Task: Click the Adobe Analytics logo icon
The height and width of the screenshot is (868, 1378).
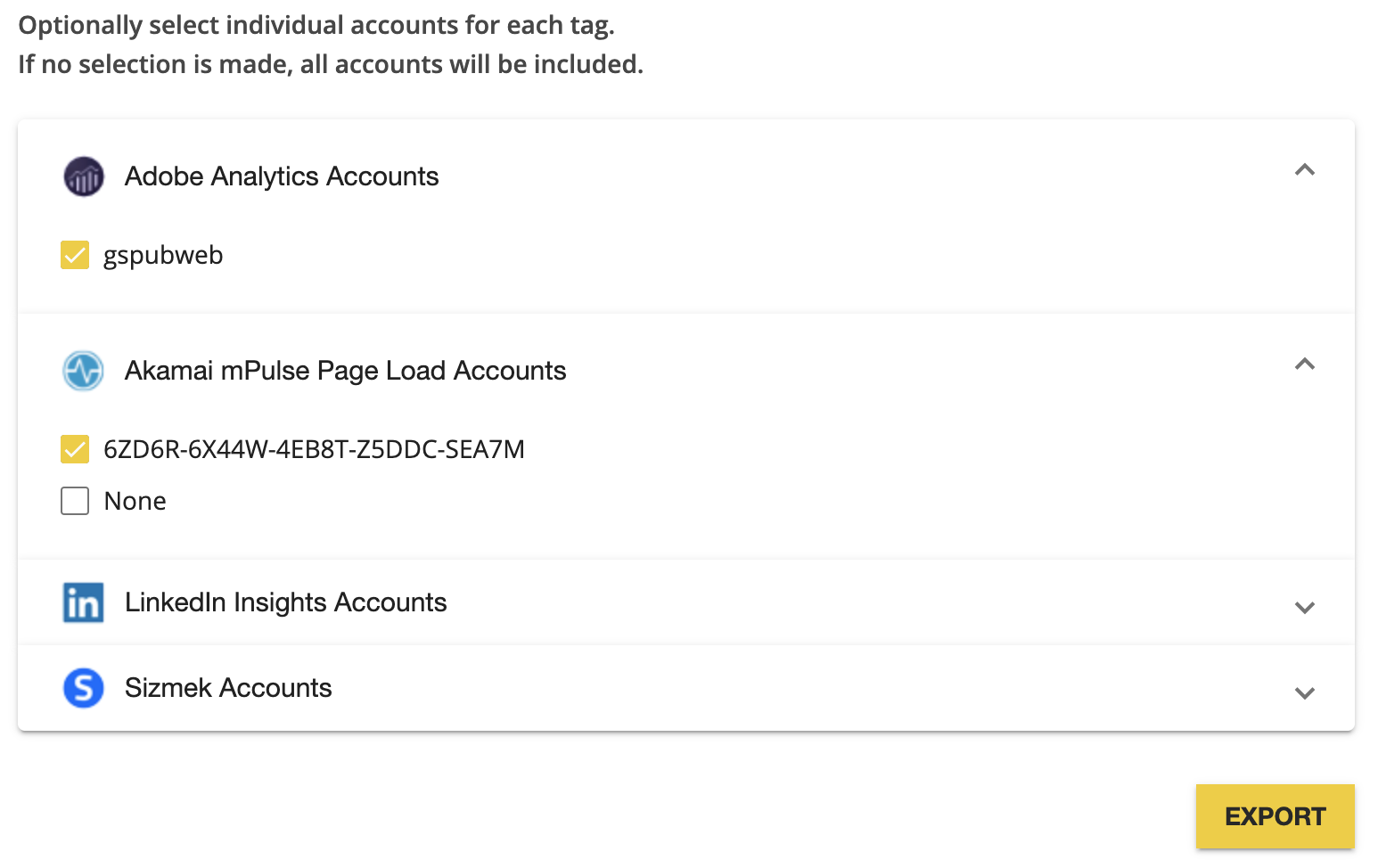Action: (x=84, y=176)
